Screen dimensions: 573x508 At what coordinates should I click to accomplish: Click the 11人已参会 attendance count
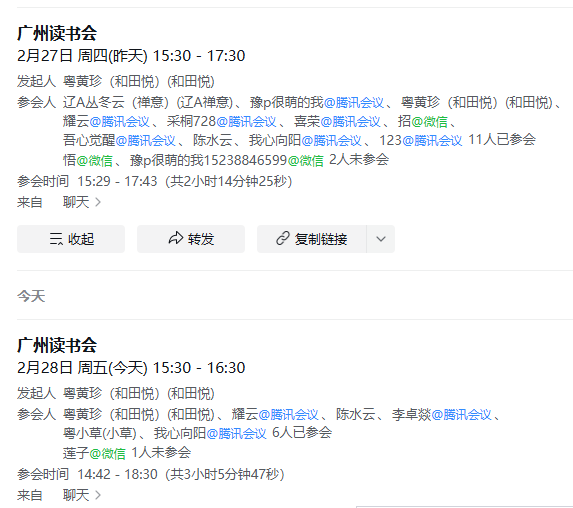point(502,140)
